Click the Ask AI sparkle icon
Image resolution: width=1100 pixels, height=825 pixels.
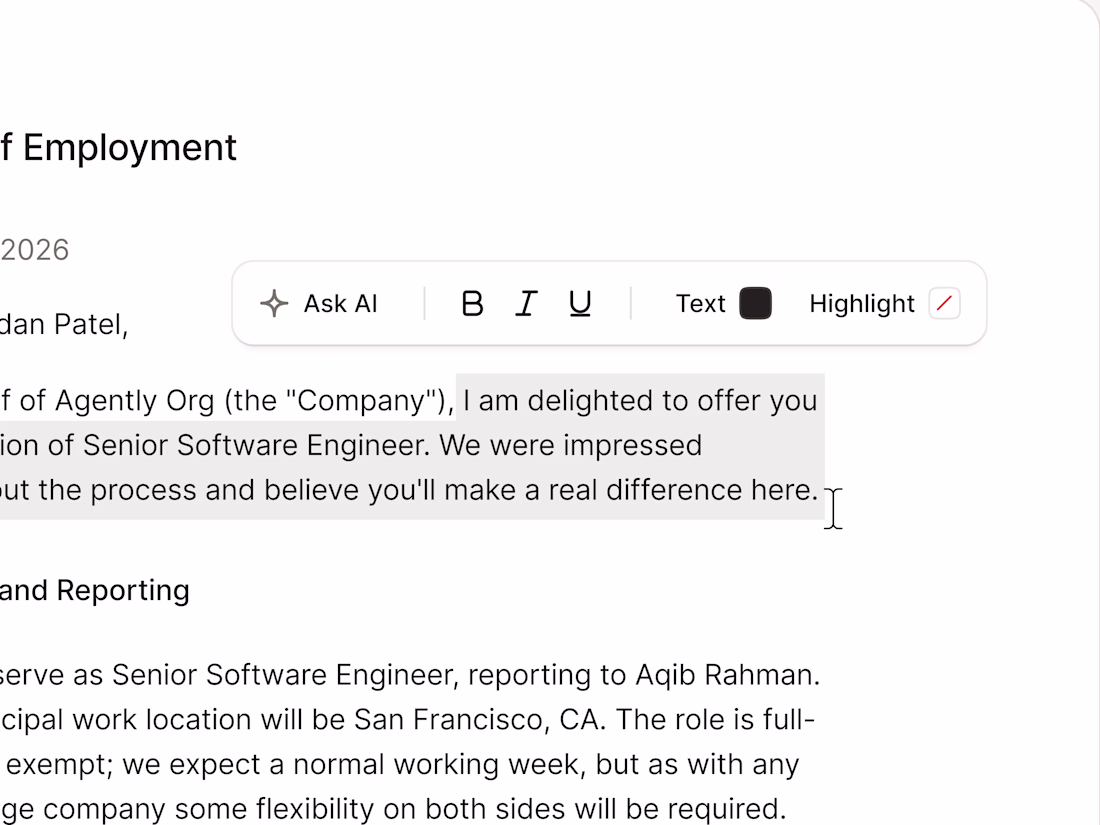point(274,304)
